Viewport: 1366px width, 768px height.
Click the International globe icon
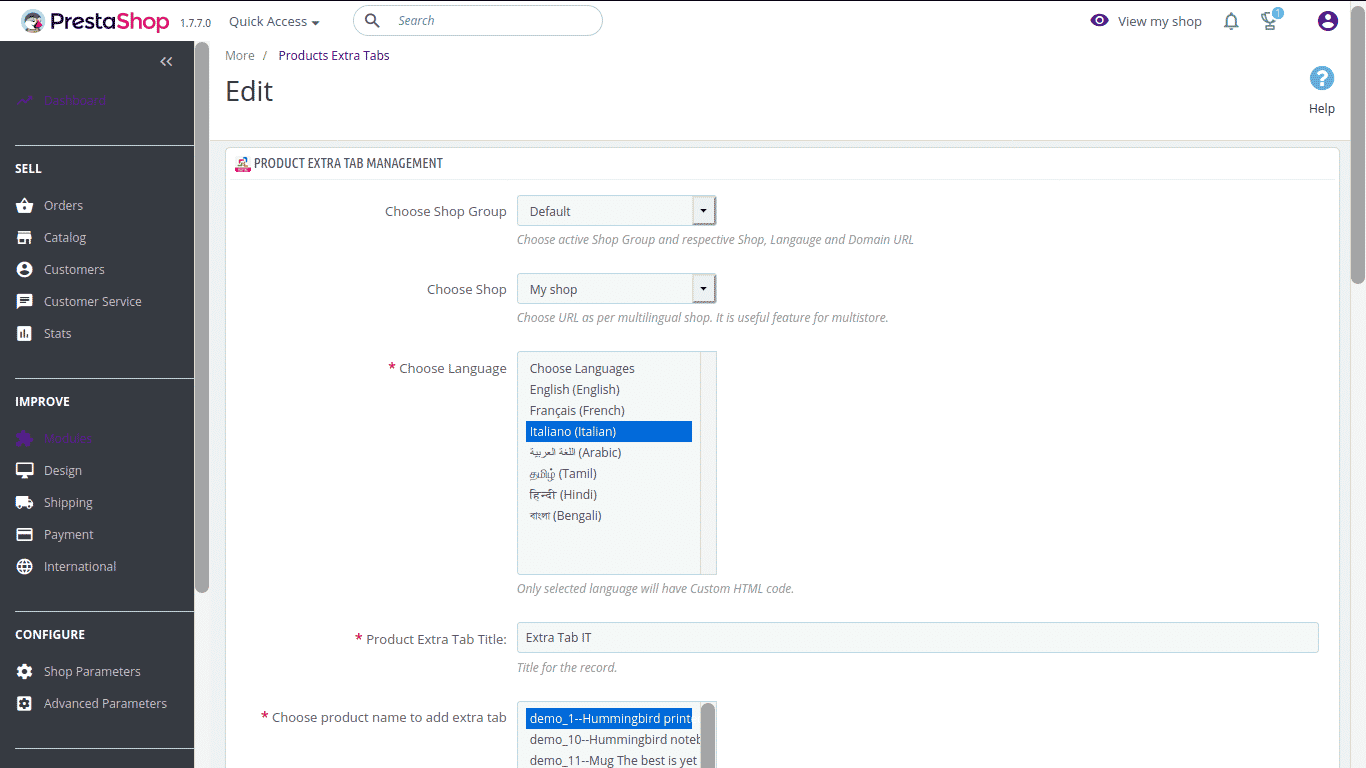point(25,567)
